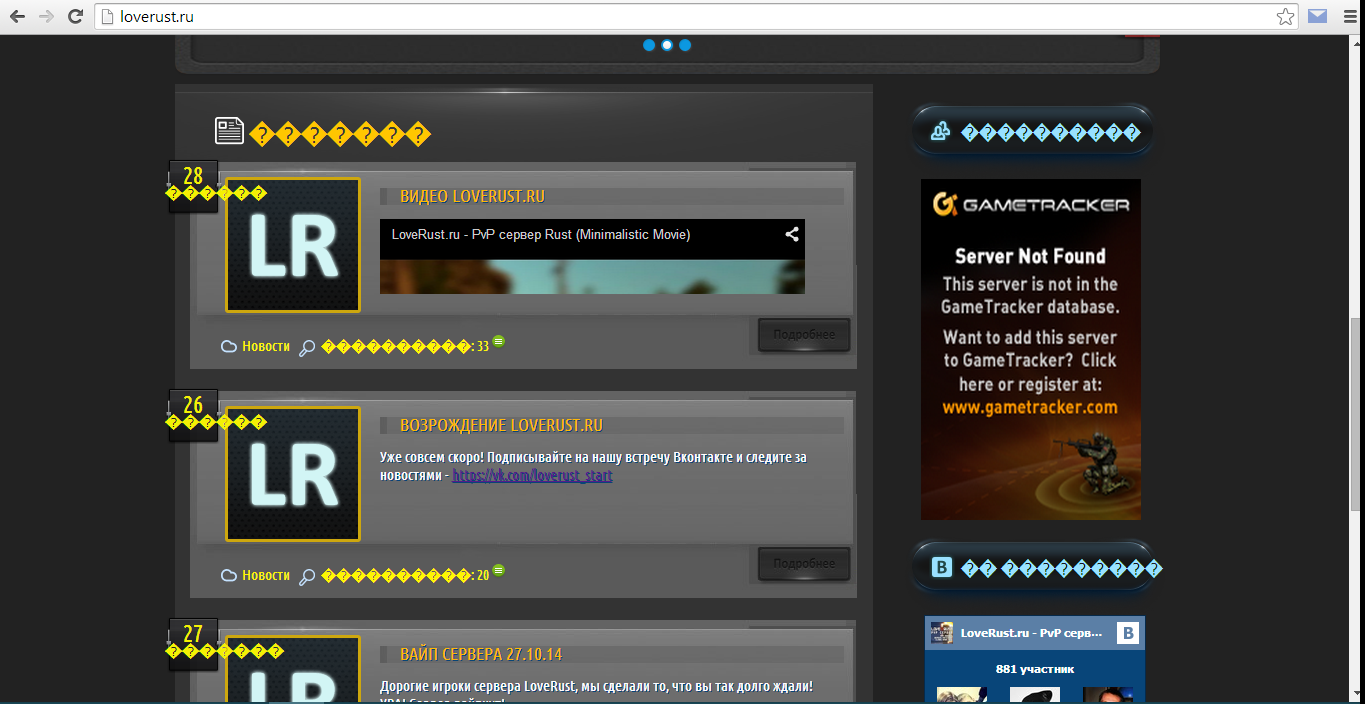
Task: Click the newspaper icon beside the news heading
Action: (229, 131)
